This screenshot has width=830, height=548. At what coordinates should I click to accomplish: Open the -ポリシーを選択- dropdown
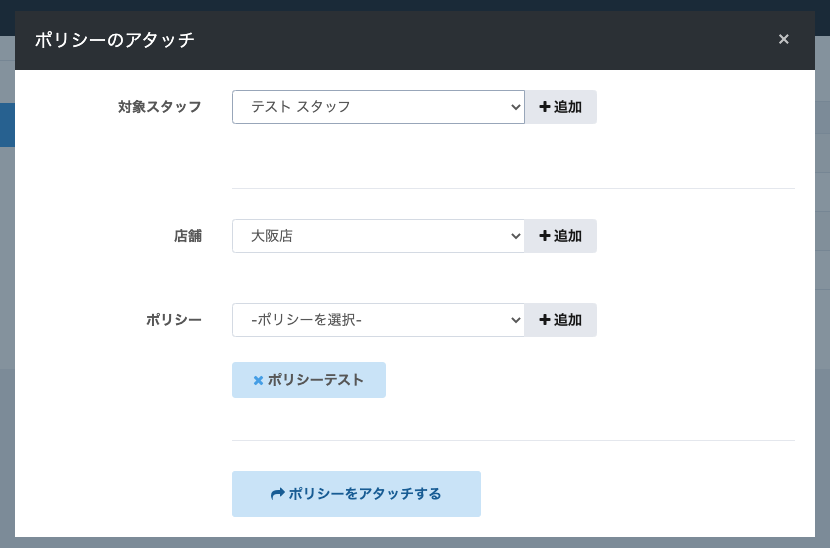[x=377, y=320]
